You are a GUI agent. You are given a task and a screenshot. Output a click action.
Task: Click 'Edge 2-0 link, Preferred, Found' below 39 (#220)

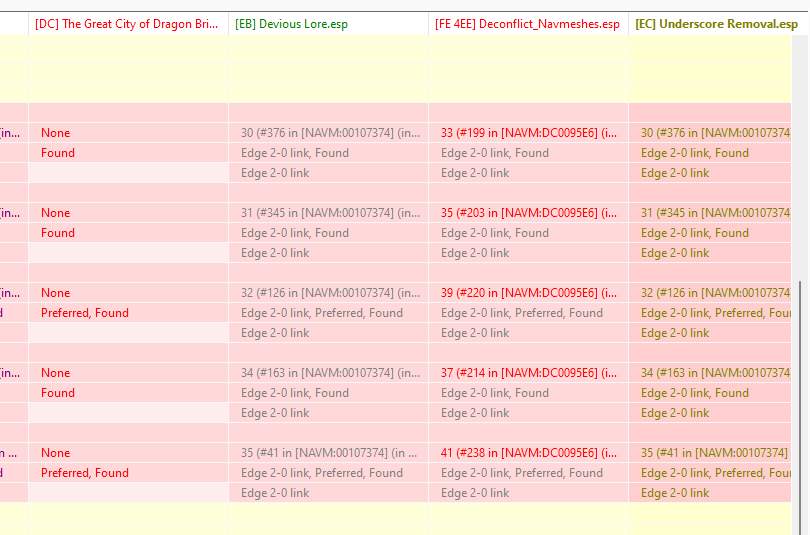tap(522, 313)
